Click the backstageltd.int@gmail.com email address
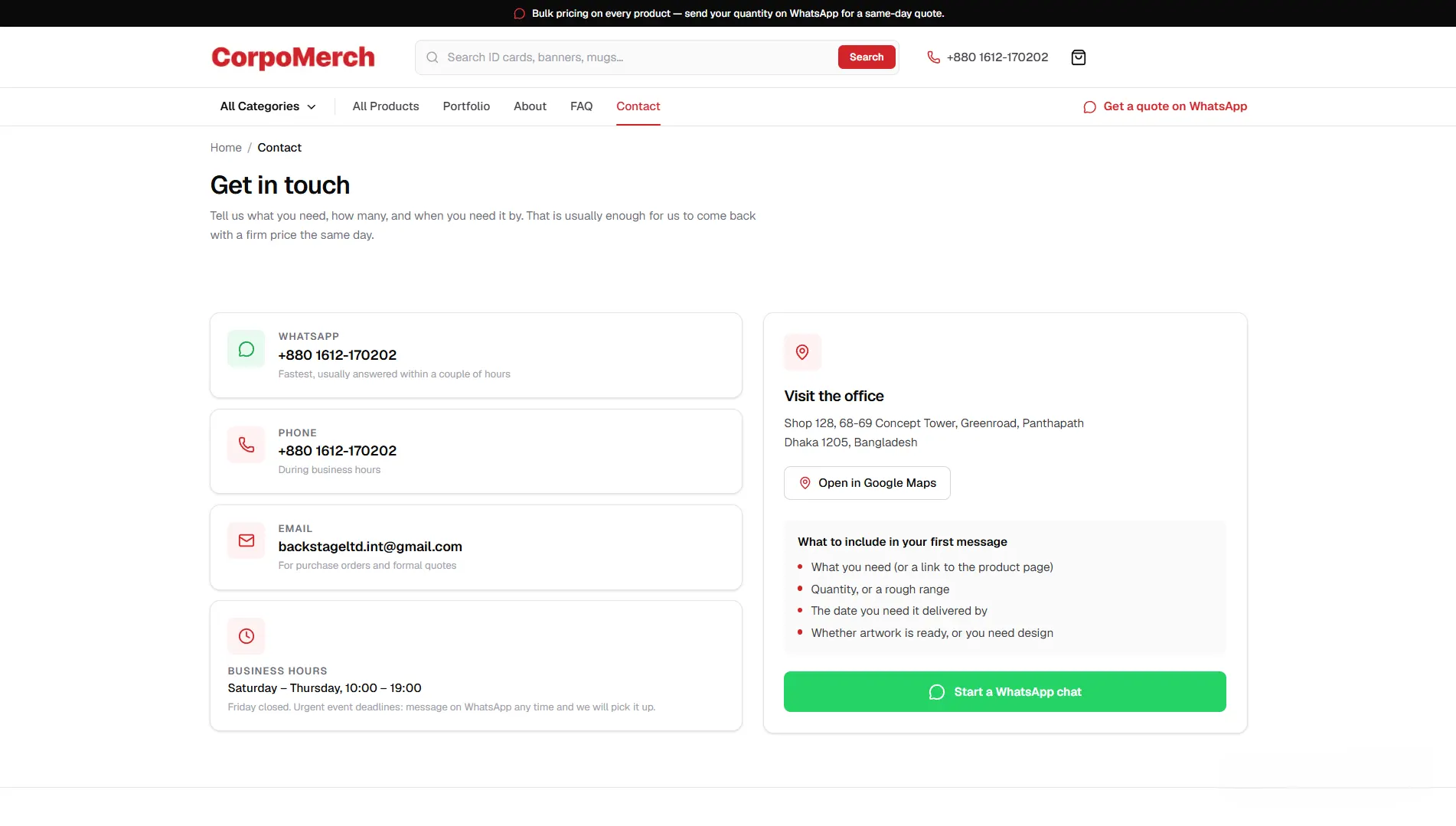Viewport: 1456px width, 826px height. click(x=370, y=547)
